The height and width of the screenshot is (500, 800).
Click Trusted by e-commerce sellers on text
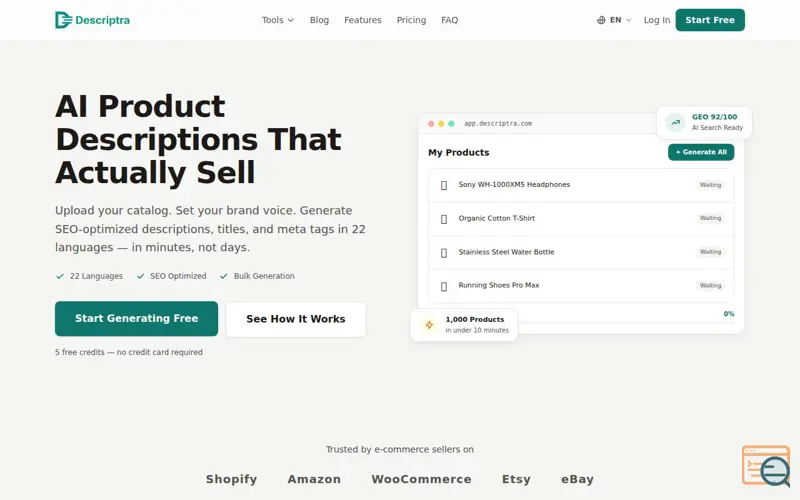pyautogui.click(x=399, y=449)
